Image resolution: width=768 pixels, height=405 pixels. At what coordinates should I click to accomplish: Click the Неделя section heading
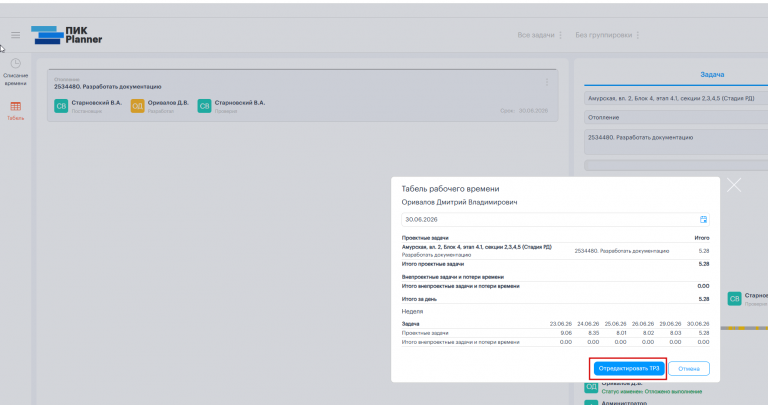tap(412, 311)
